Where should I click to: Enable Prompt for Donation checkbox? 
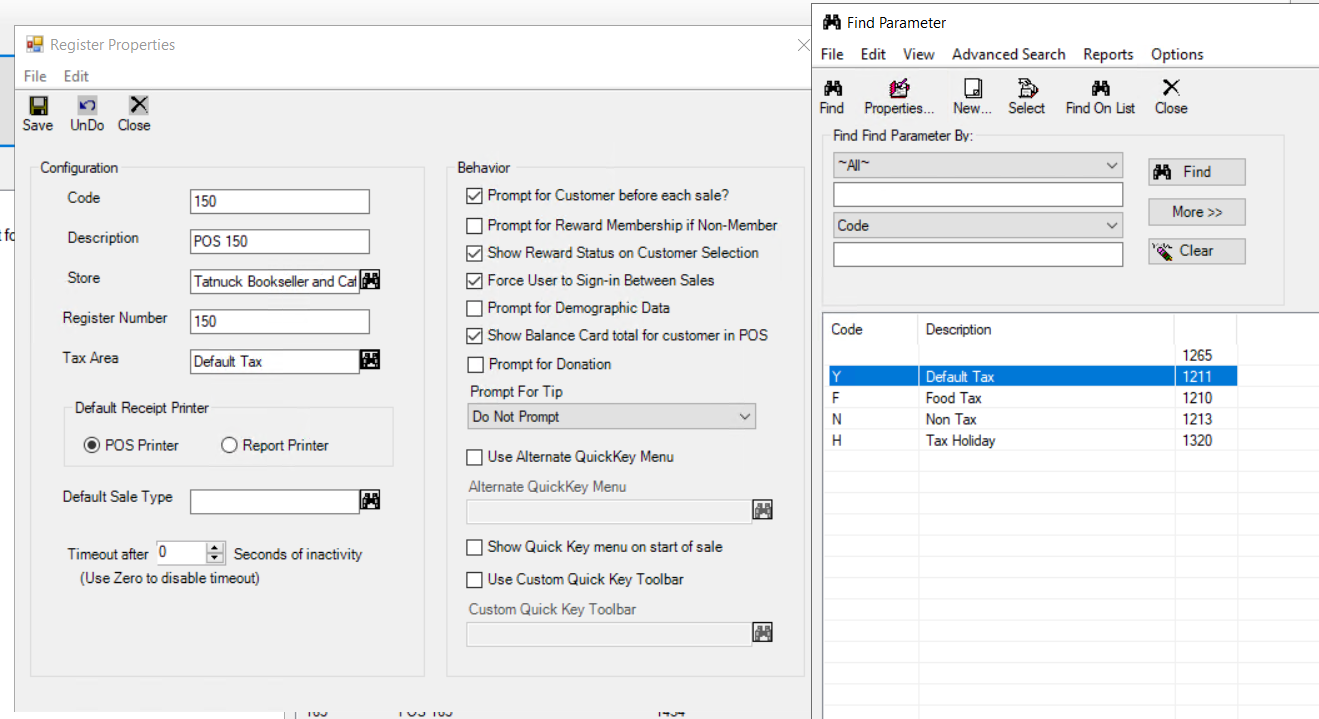475,364
